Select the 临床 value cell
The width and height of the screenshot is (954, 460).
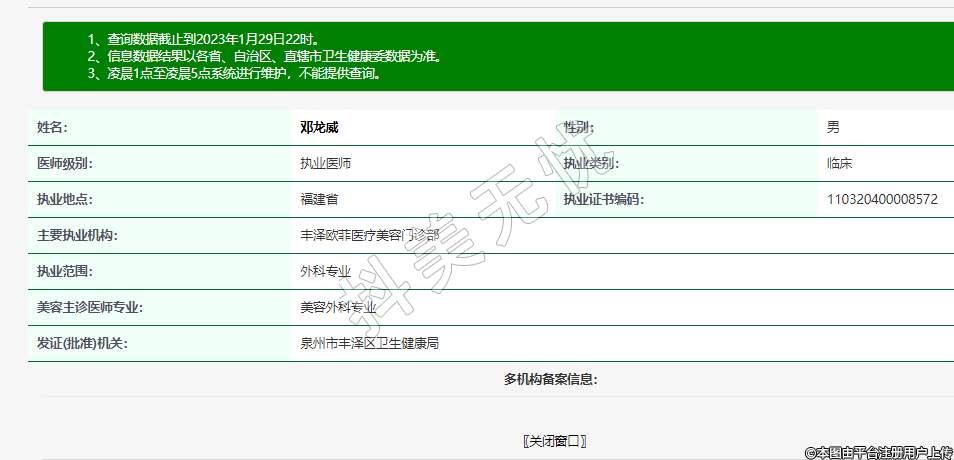839,164
